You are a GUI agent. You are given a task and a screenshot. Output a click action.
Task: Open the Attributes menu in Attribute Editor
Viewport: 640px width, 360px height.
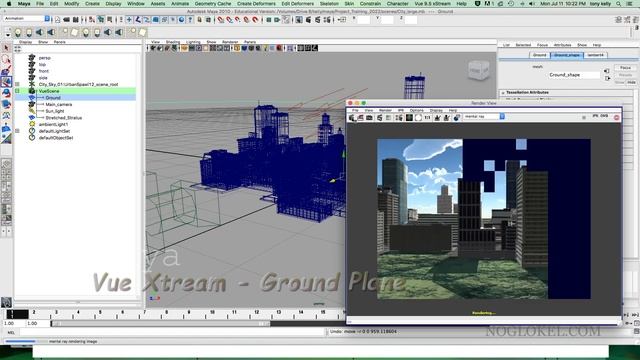pyautogui.click(x=562, y=45)
